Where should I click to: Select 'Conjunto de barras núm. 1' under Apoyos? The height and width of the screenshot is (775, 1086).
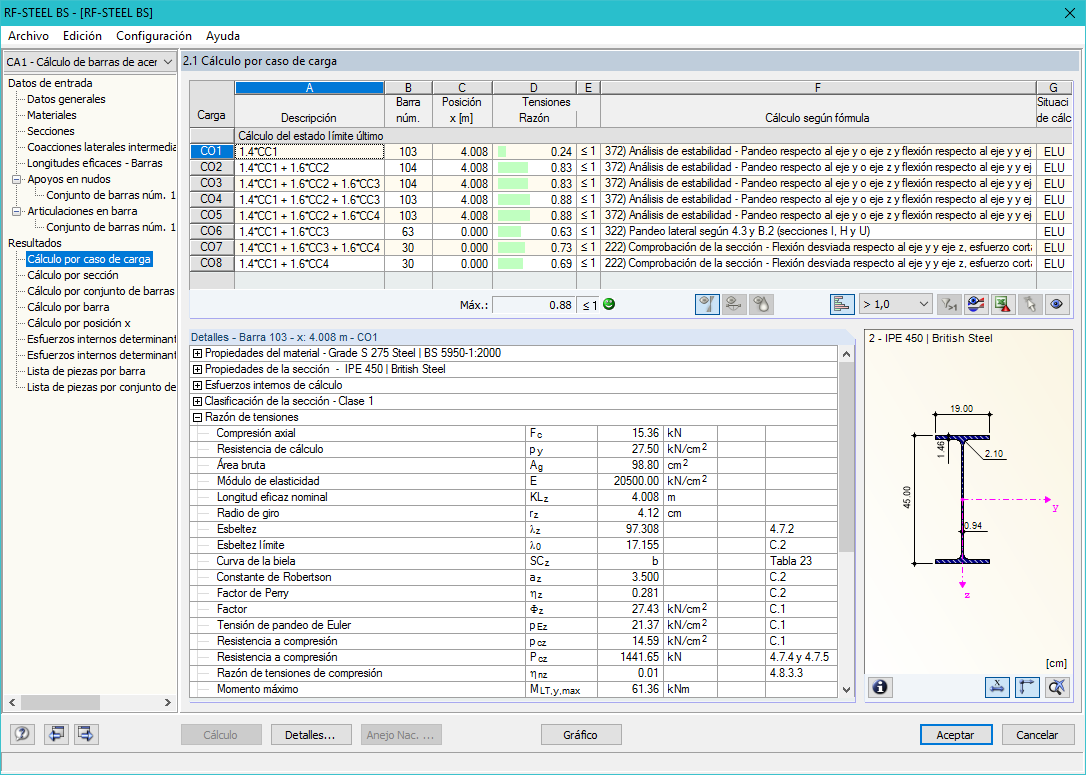[x=111, y=195]
